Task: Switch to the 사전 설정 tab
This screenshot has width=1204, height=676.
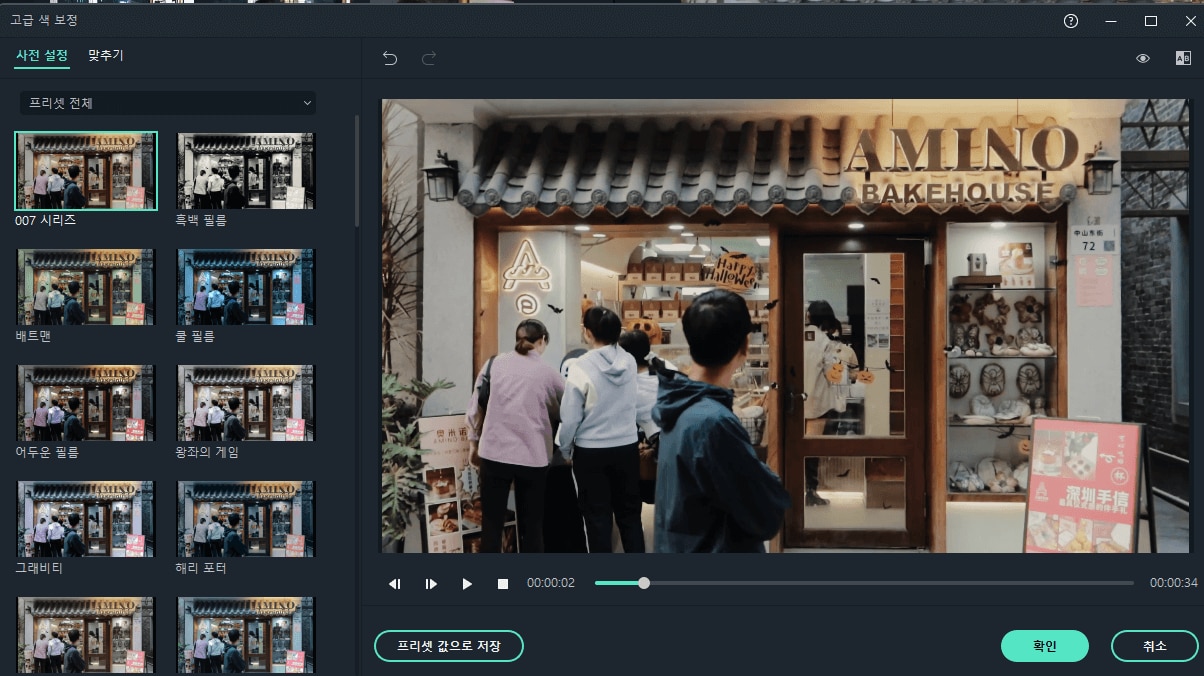Action: click(x=42, y=56)
